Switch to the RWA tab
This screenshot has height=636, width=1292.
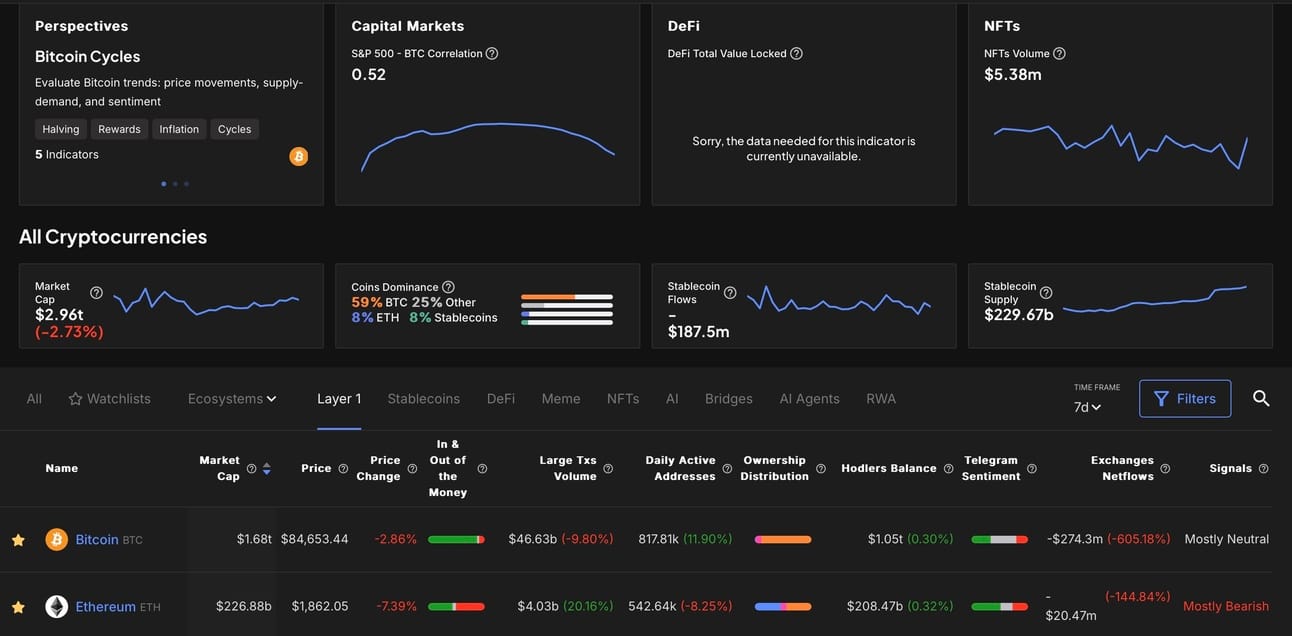881,399
